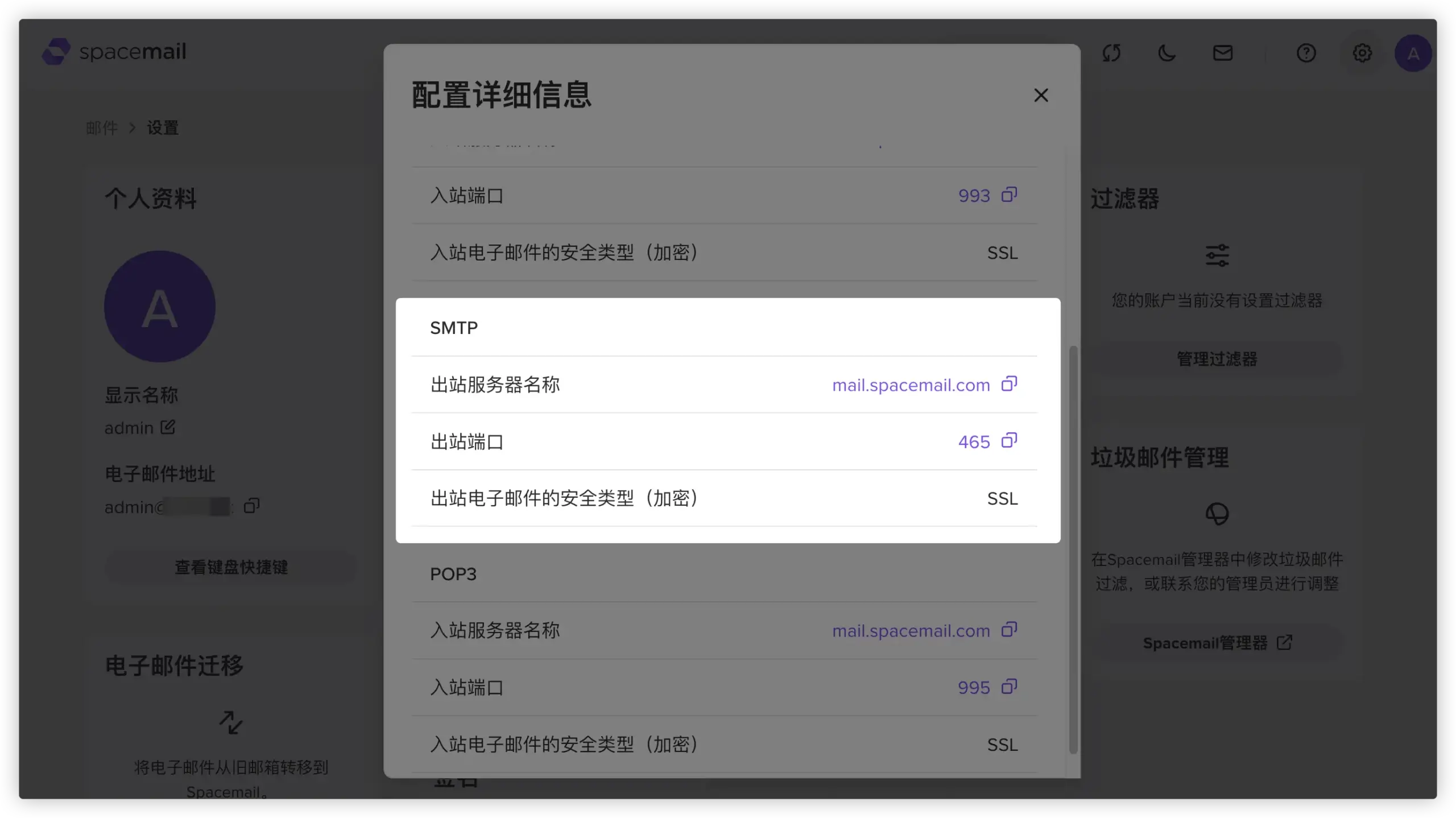Copy the SMTP outgoing port 465

pos(1009,441)
